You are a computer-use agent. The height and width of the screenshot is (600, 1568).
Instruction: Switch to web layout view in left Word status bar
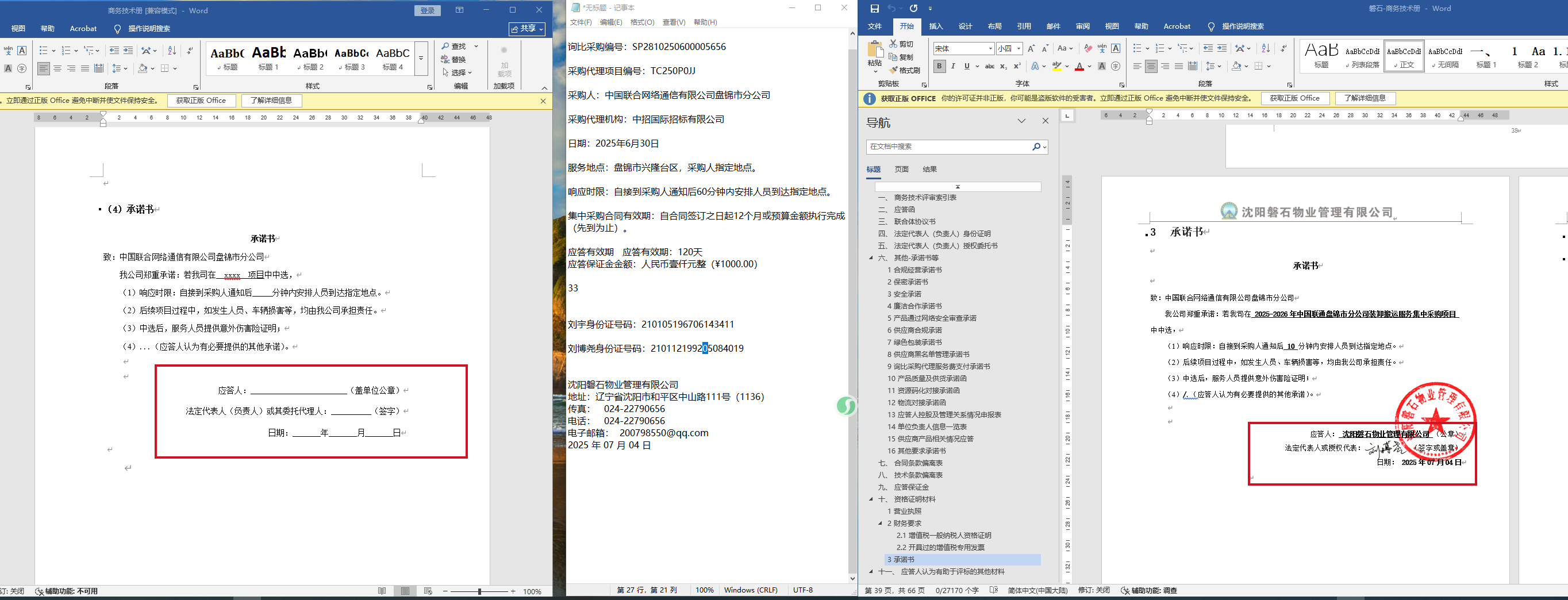click(x=428, y=591)
